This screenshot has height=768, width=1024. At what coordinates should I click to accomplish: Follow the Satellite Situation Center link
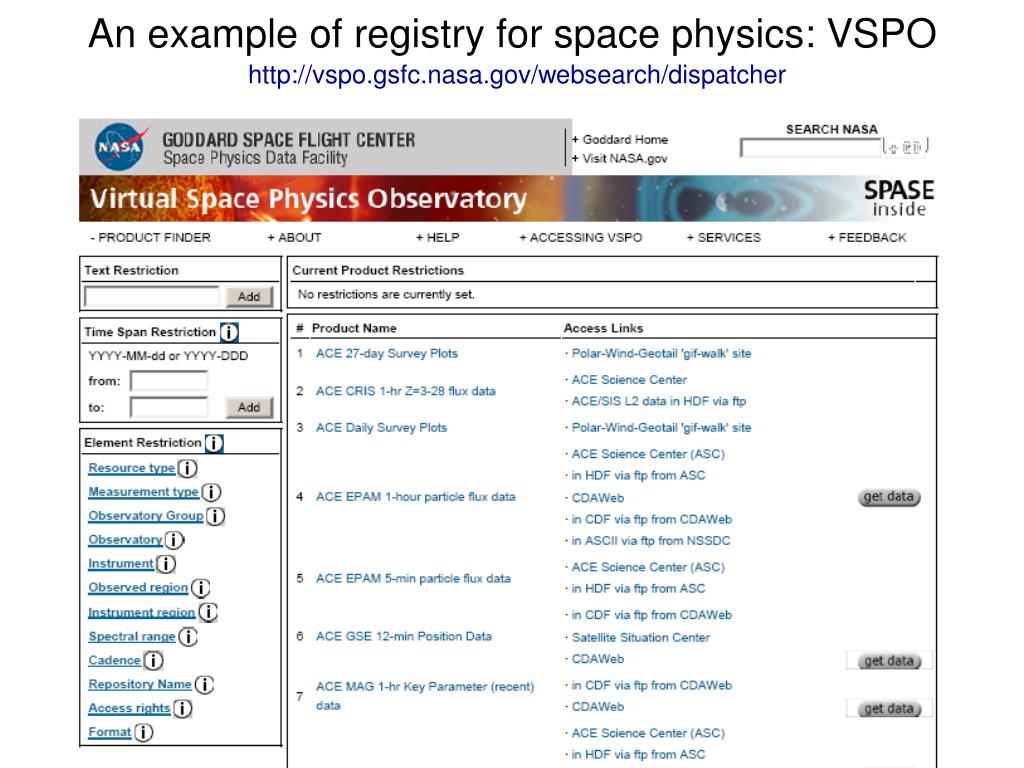pos(640,638)
